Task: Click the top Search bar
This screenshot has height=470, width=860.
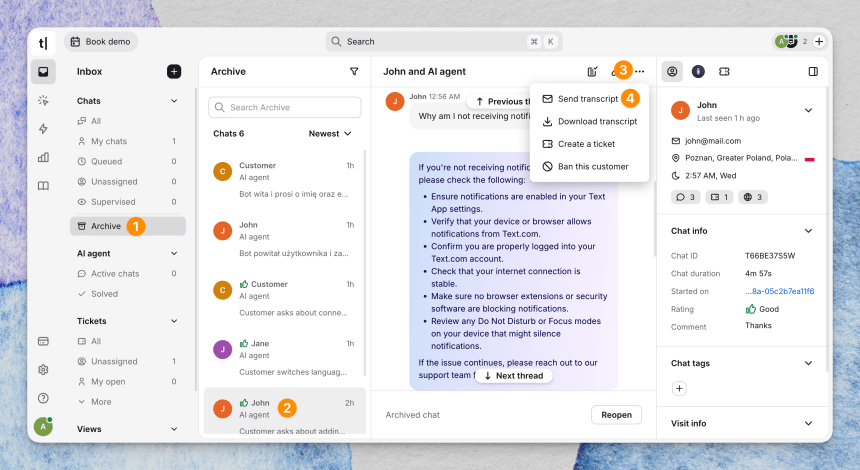Action: (444, 41)
